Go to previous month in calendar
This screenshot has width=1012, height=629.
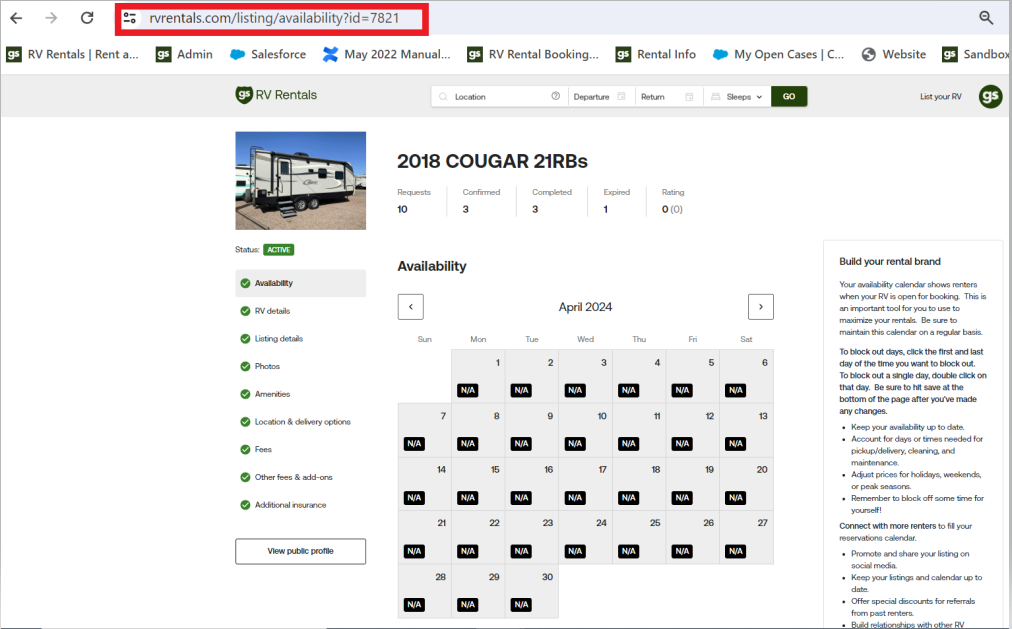(410, 307)
